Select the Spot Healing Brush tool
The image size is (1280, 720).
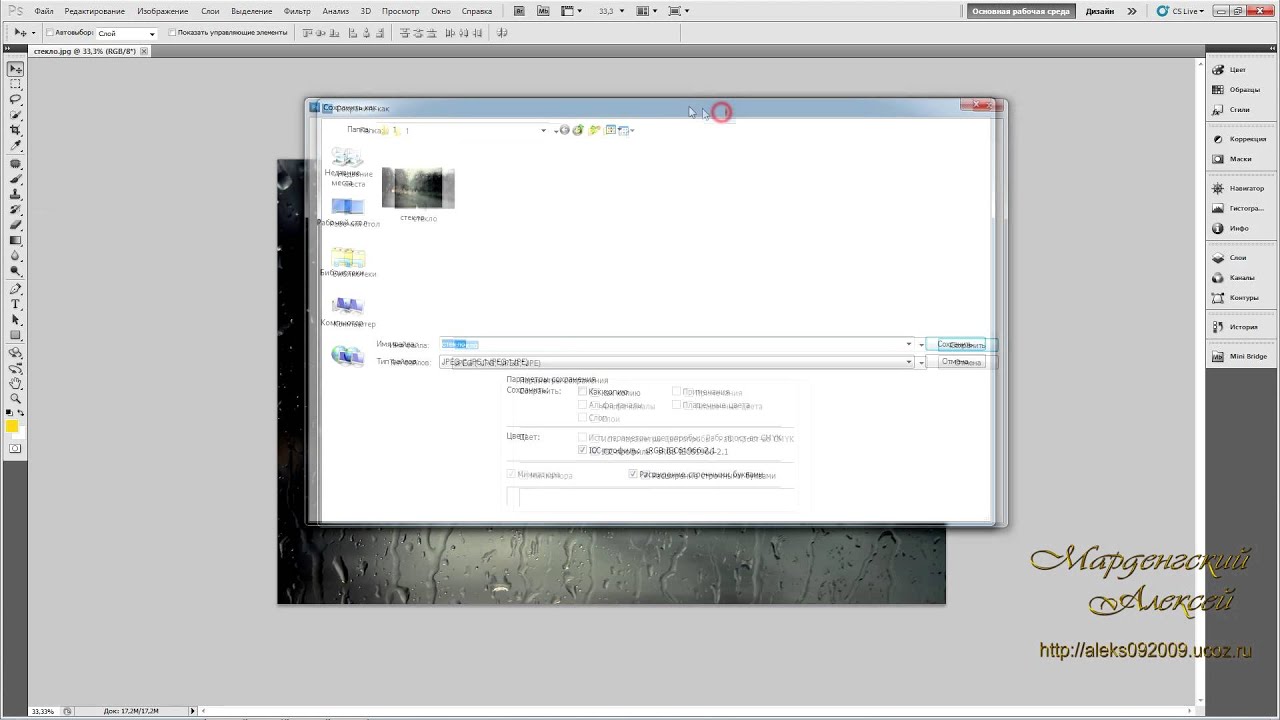tap(15, 163)
